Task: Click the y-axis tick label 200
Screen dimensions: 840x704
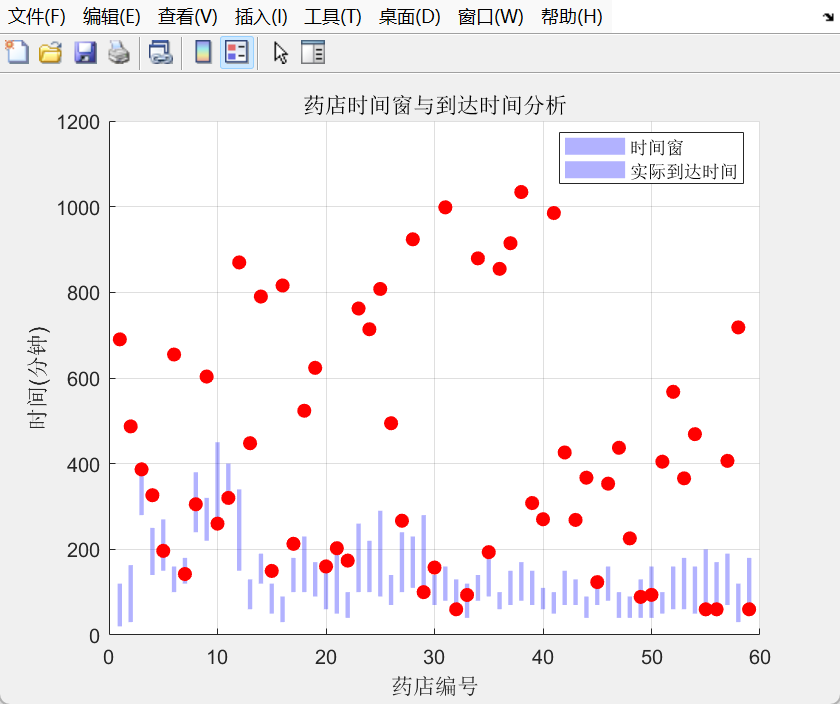Action: [83, 550]
